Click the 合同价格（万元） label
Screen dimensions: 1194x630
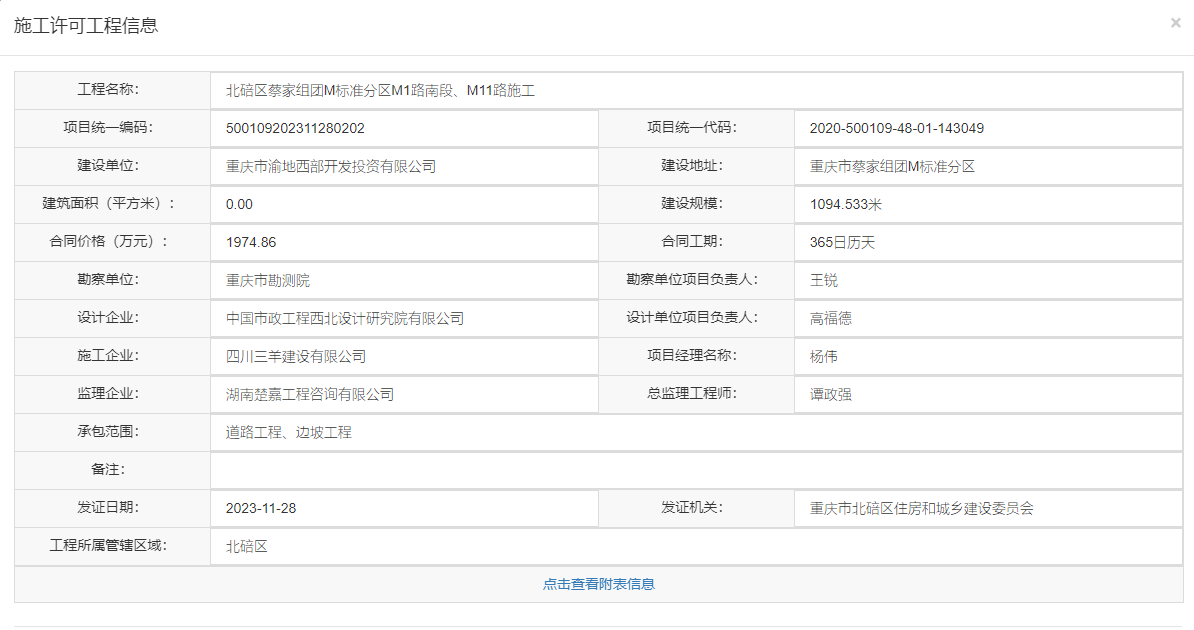point(107,242)
